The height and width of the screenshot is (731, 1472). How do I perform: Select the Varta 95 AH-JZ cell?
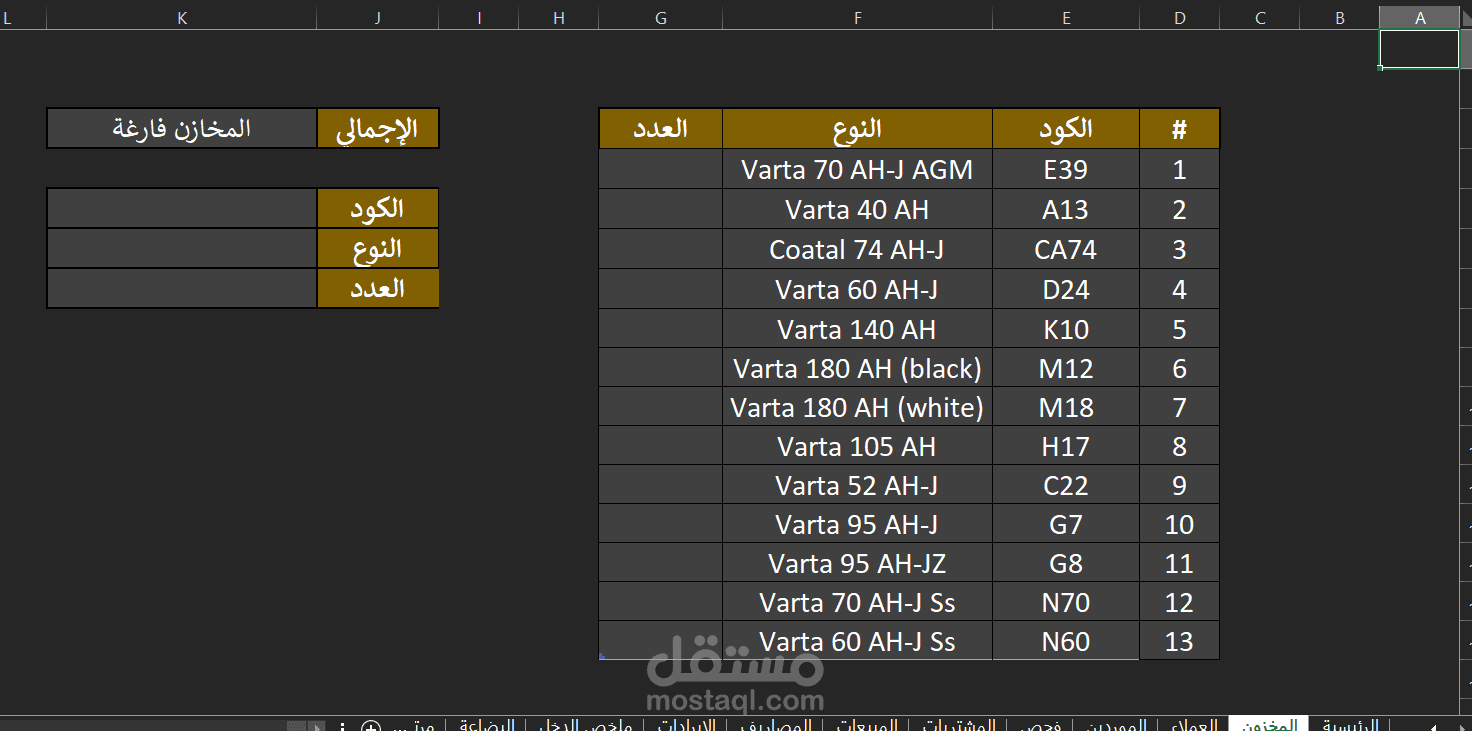tap(857, 563)
